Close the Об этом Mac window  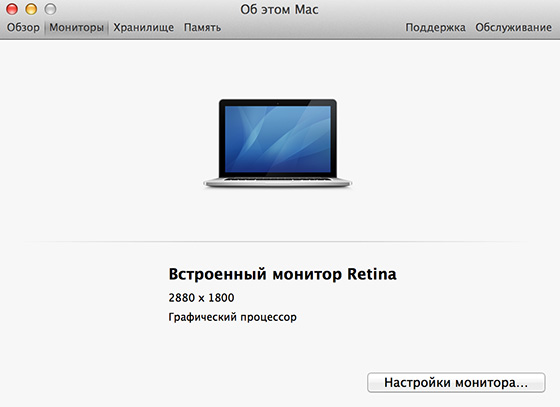point(12,9)
